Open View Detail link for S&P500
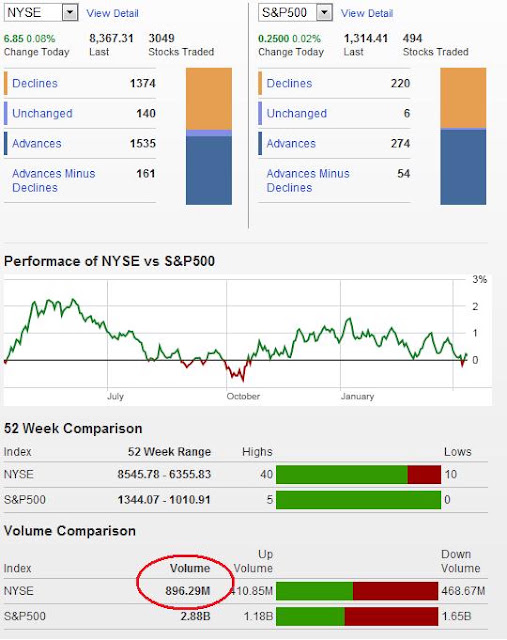 (x=367, y=13)
